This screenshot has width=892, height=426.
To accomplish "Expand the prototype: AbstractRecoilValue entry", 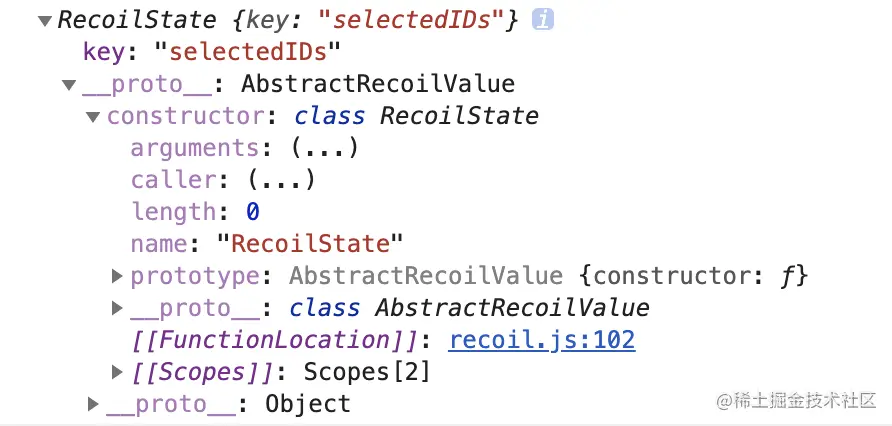I will pos(117,276).
